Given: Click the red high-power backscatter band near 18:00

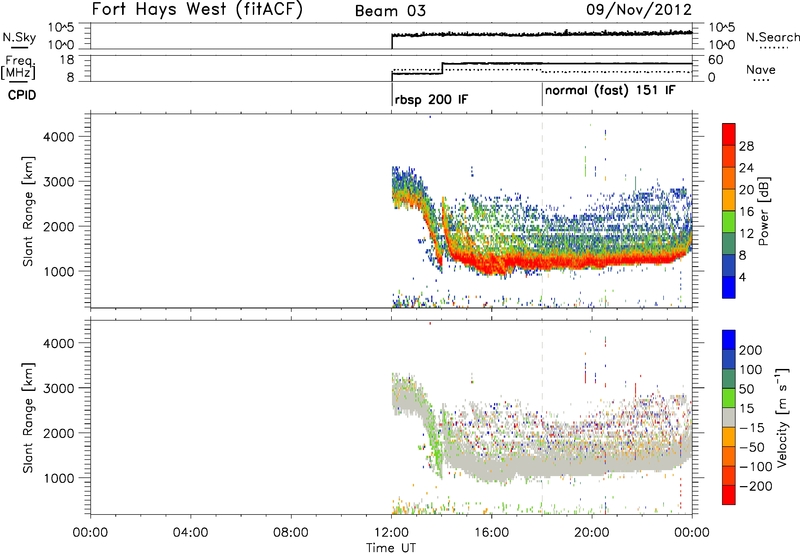Looking at the screenshot, I should pos(542,261).
